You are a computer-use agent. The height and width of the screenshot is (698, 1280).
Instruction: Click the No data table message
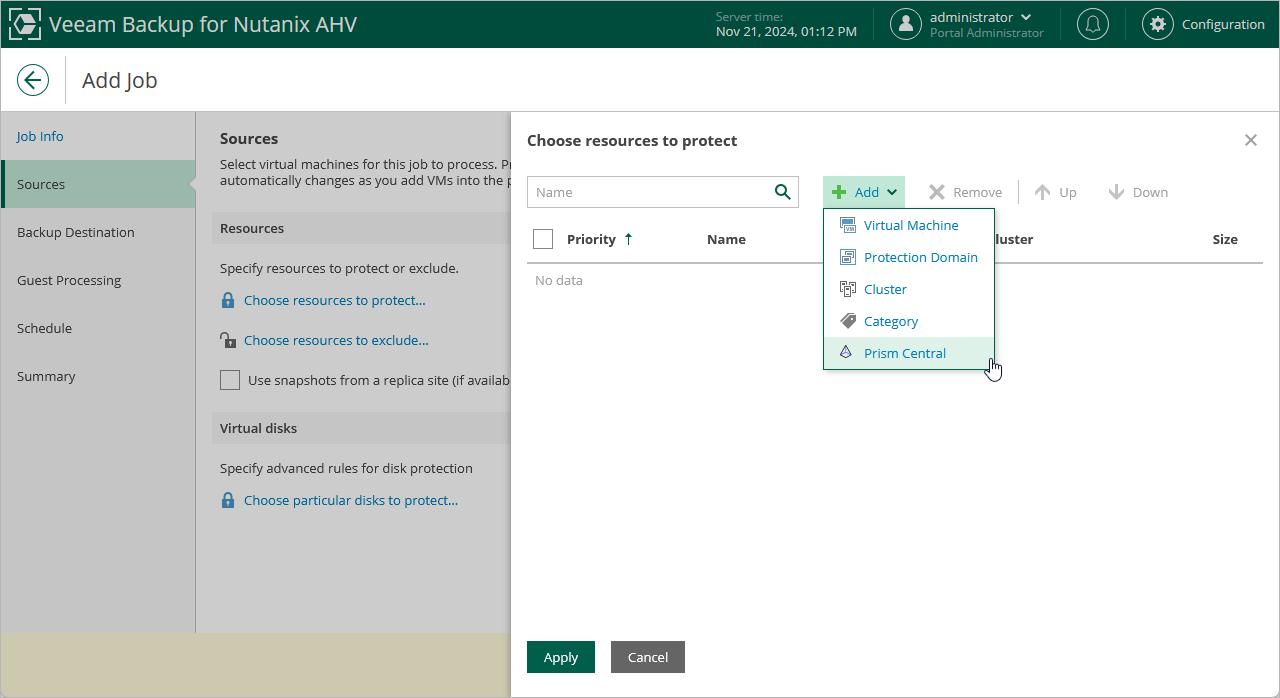click(559, 280)
